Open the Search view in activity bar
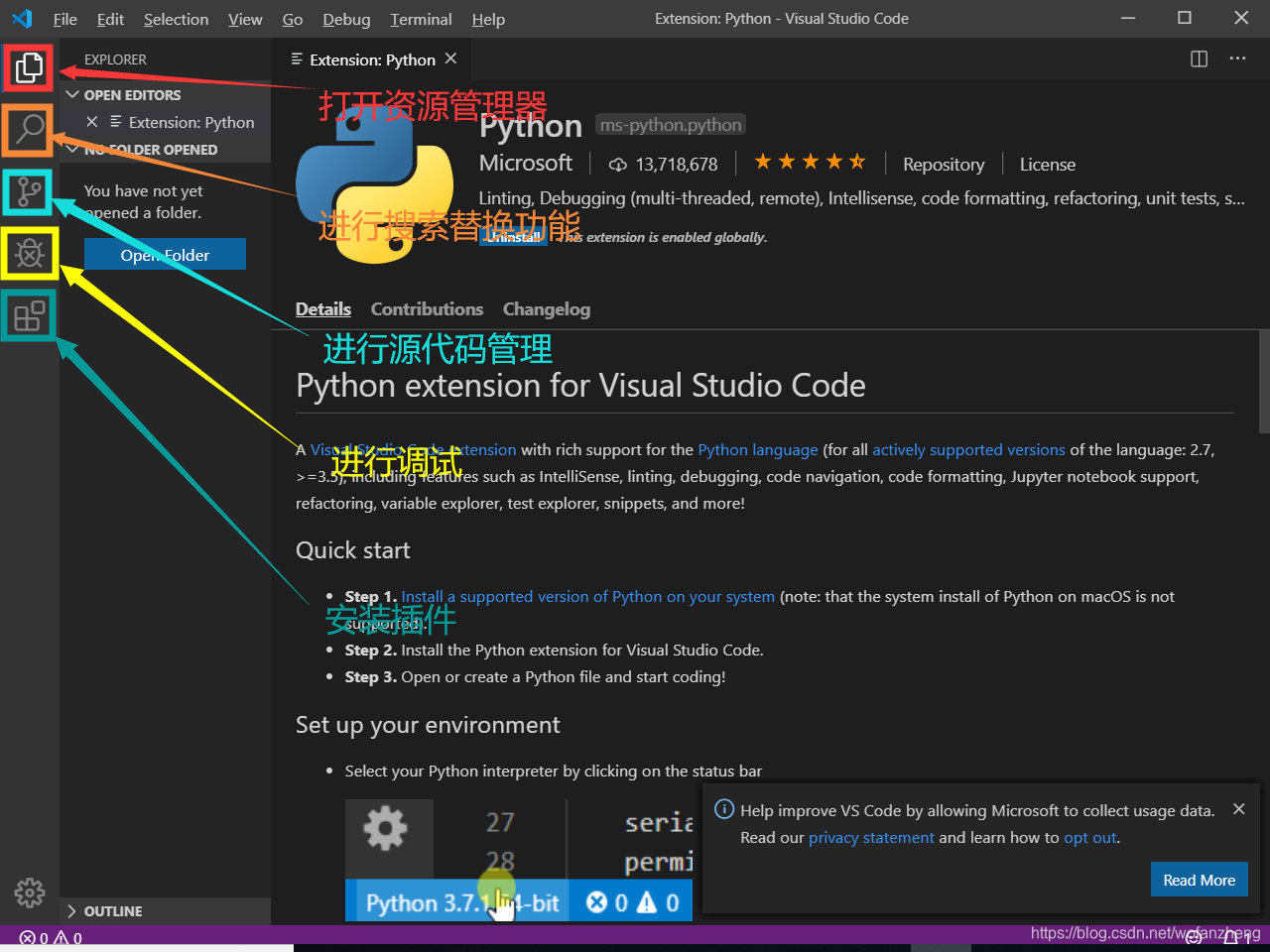The width and height of the screenshot is (1270, 952). 29,129
